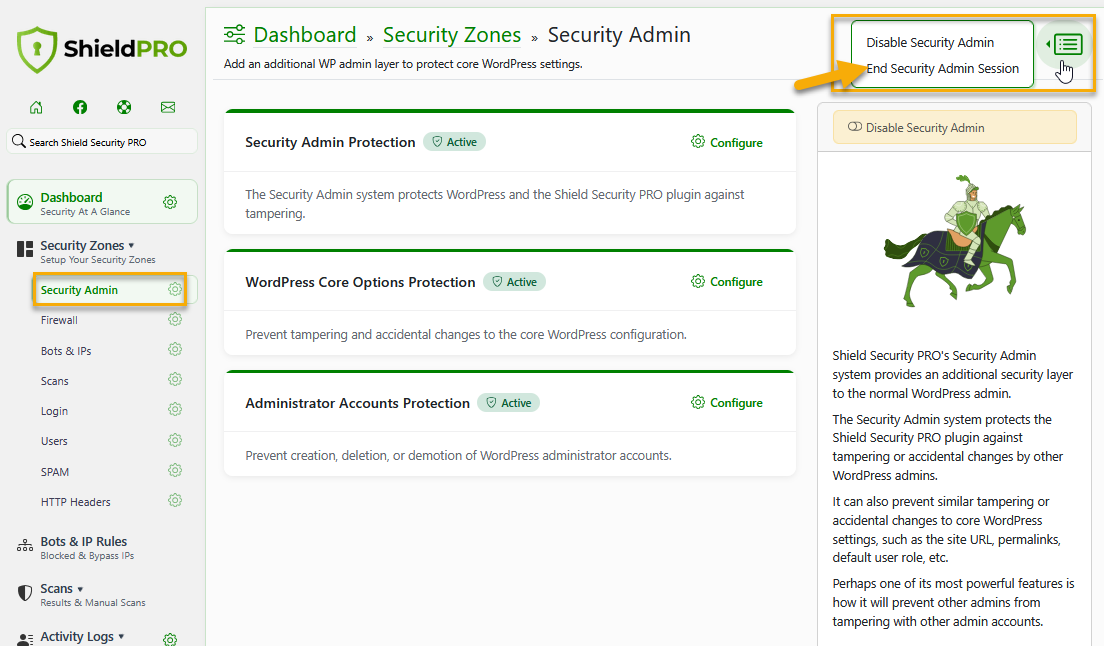Click the knight on horse illustration
The width and height of the screenshot is (1104, 646).
point(955,241)
